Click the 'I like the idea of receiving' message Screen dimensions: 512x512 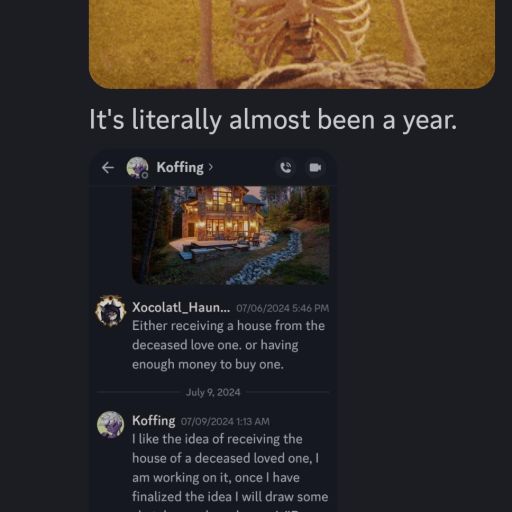pyautogui.click(x=230, y=472)
